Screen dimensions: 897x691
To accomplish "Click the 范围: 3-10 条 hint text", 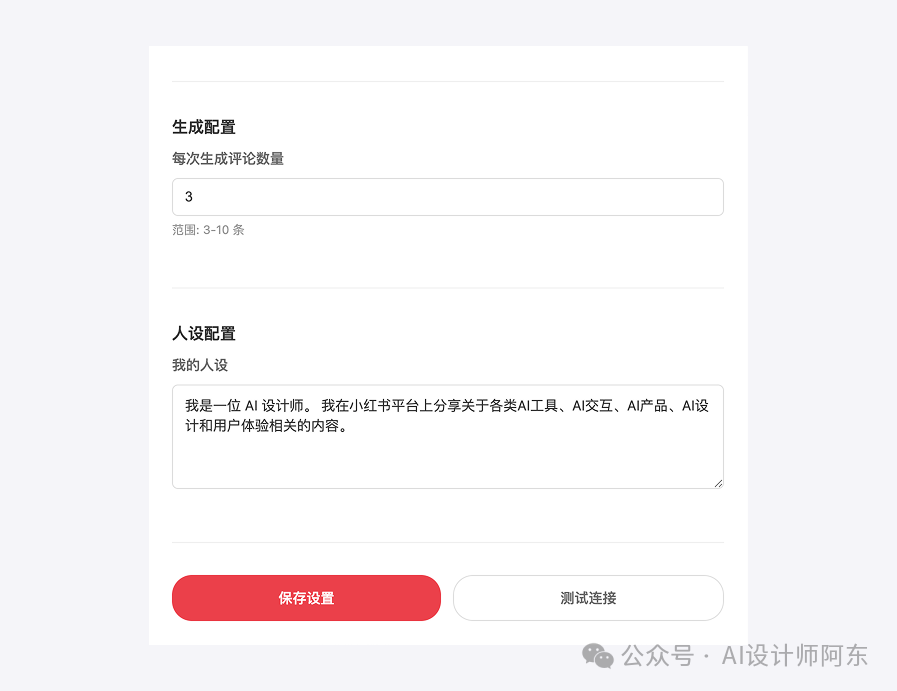I will 208,230.
